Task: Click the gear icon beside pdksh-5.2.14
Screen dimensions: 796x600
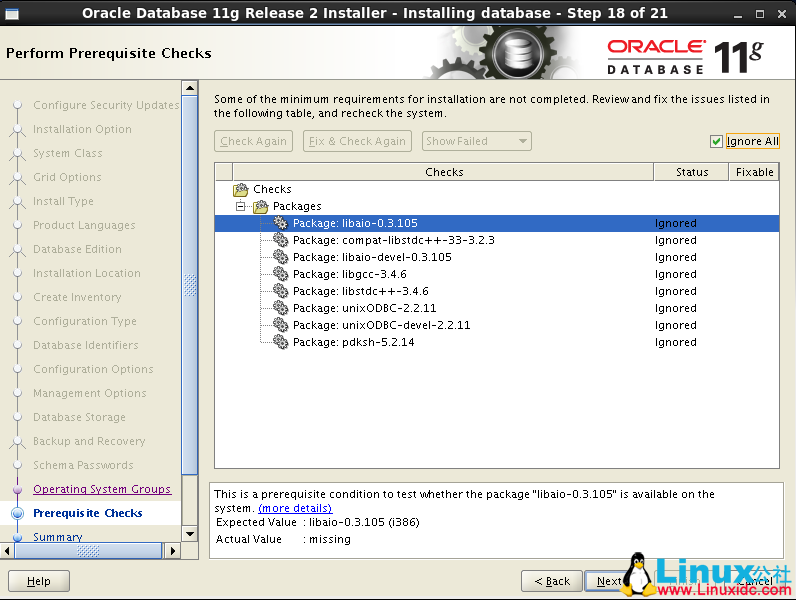Action: pos(280,342)
